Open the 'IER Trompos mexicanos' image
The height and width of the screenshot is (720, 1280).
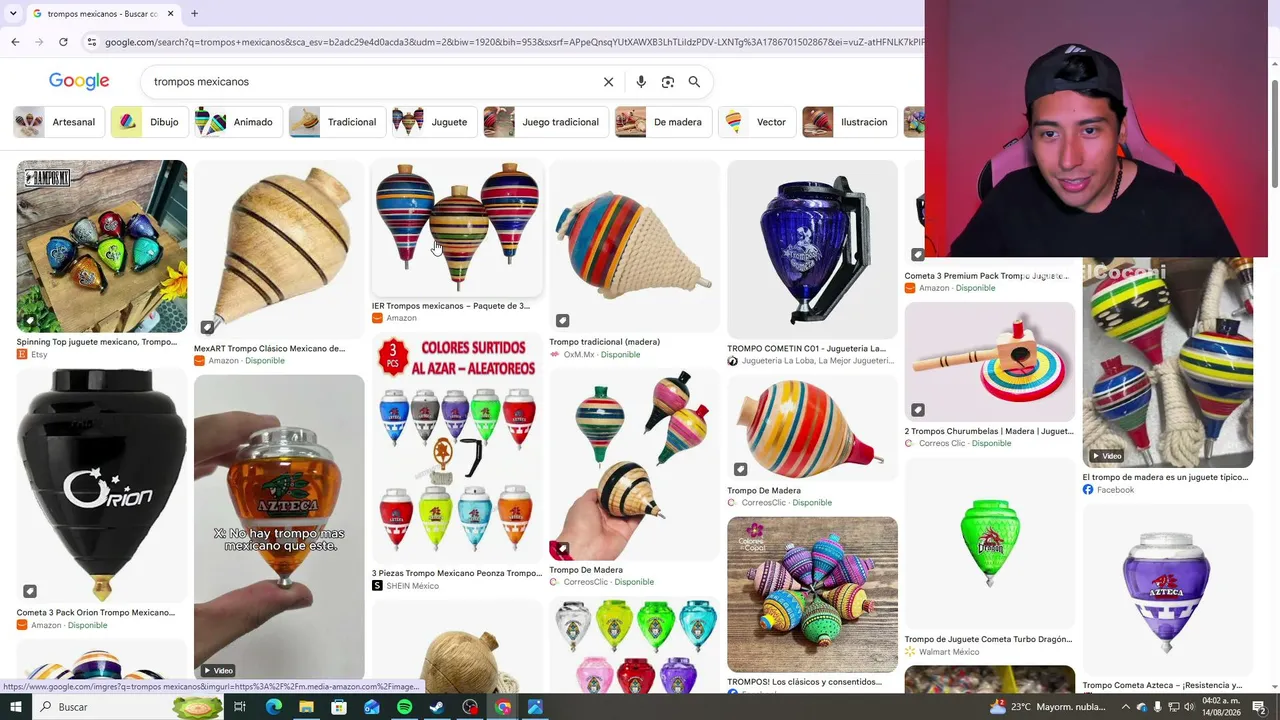point(457,229)
